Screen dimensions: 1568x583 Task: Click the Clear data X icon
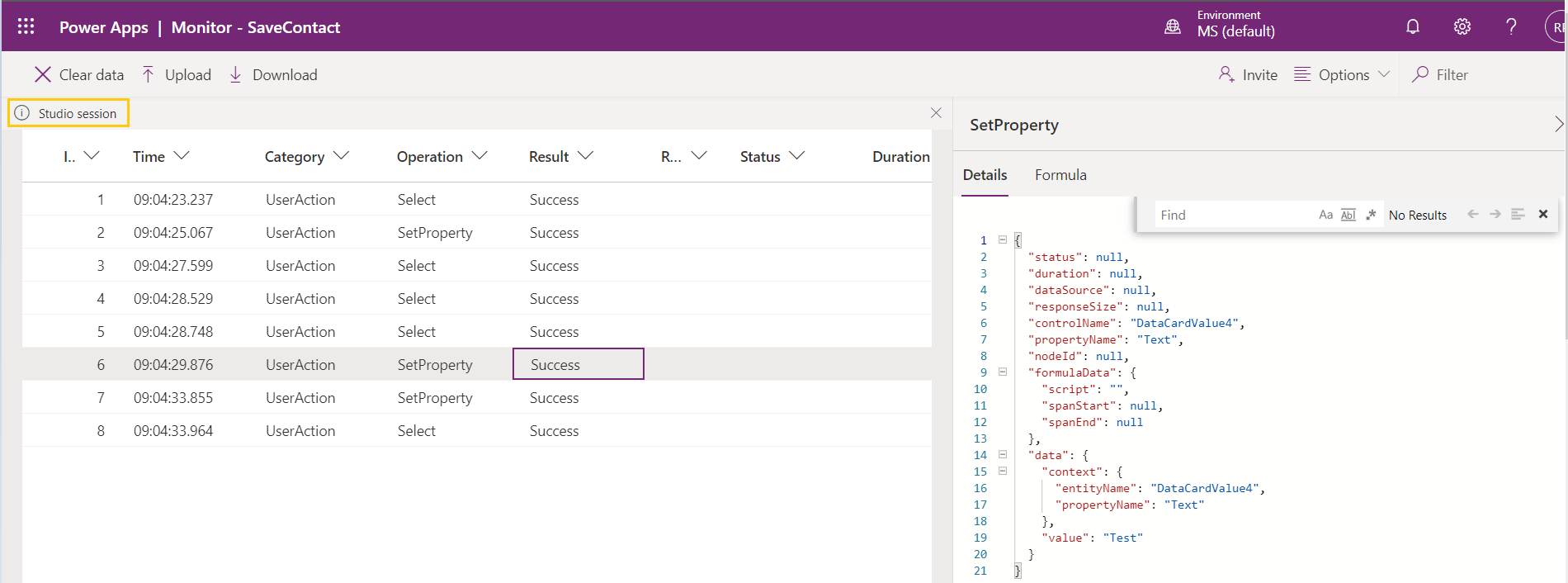click(43, 74)
